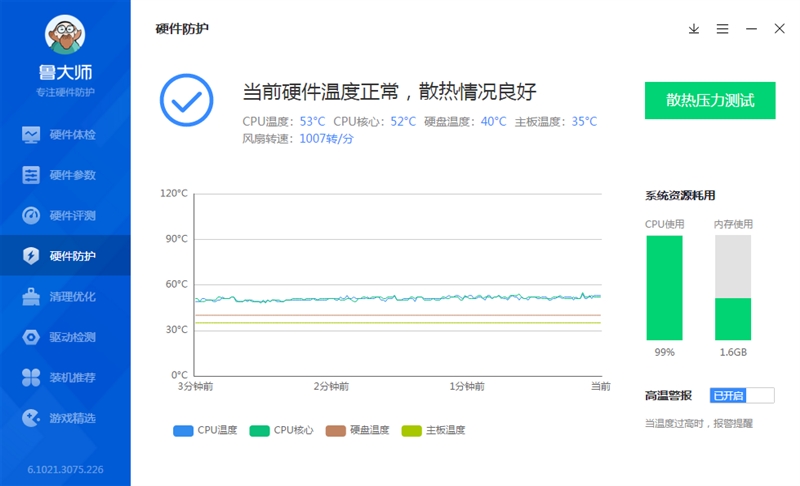Click the 鲁大师 brand name text
The width and height of the screenshot is (800, 486).
65,72
